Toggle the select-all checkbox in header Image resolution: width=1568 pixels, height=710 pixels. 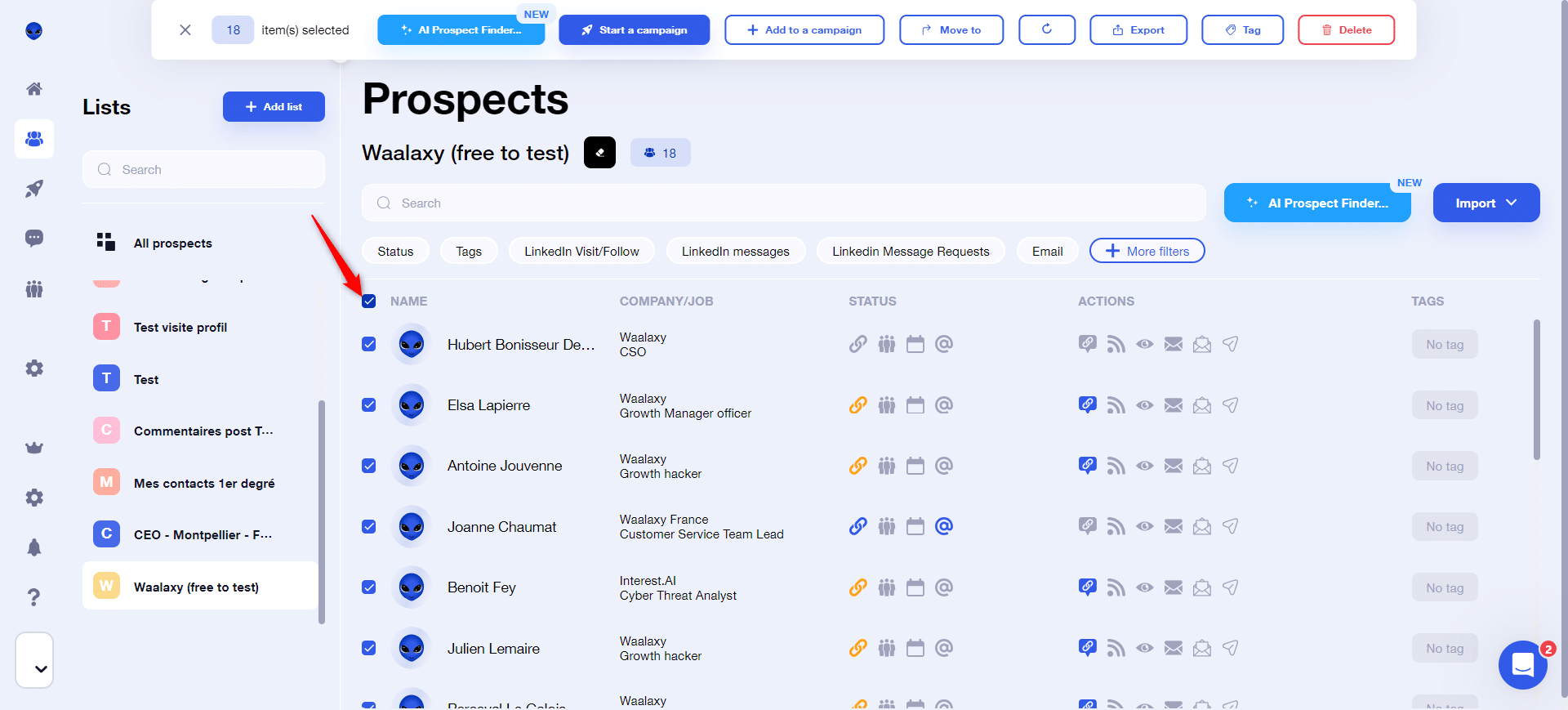coord(369,301)
